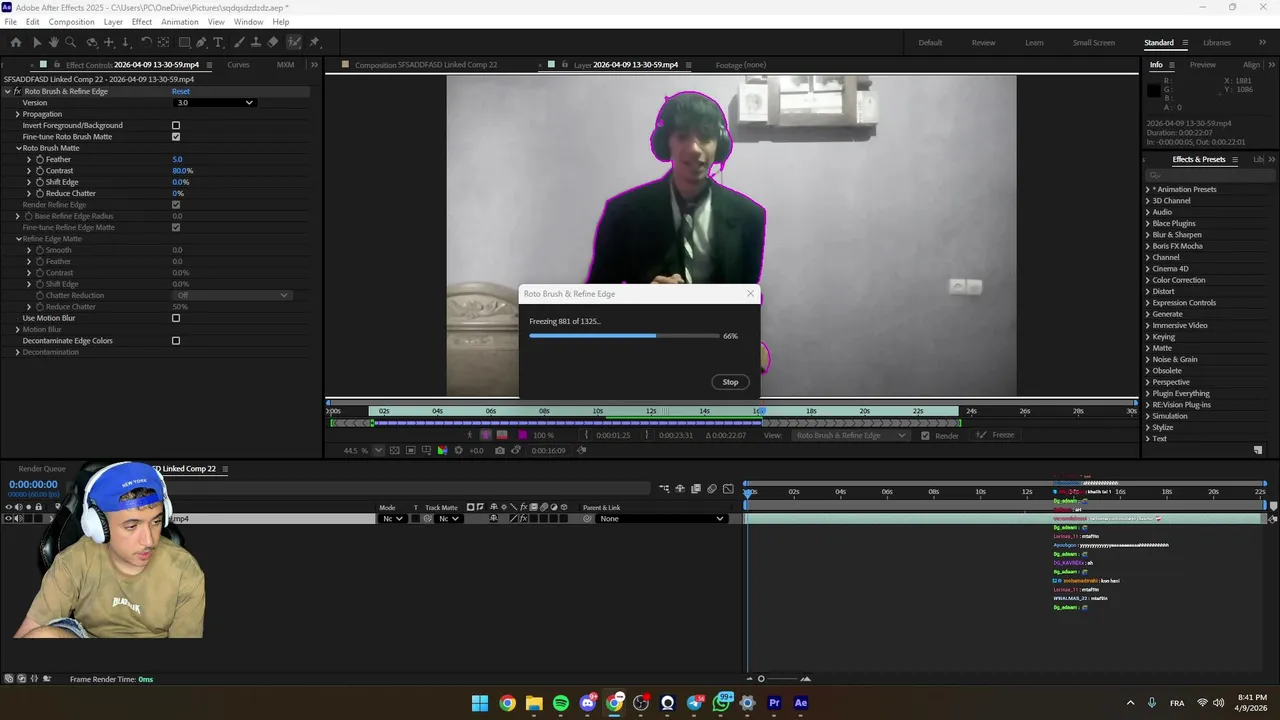1280x720 pixels.
Task: Open the Windows Start menu
Action: pyautogui.click(x=480, y=703)
